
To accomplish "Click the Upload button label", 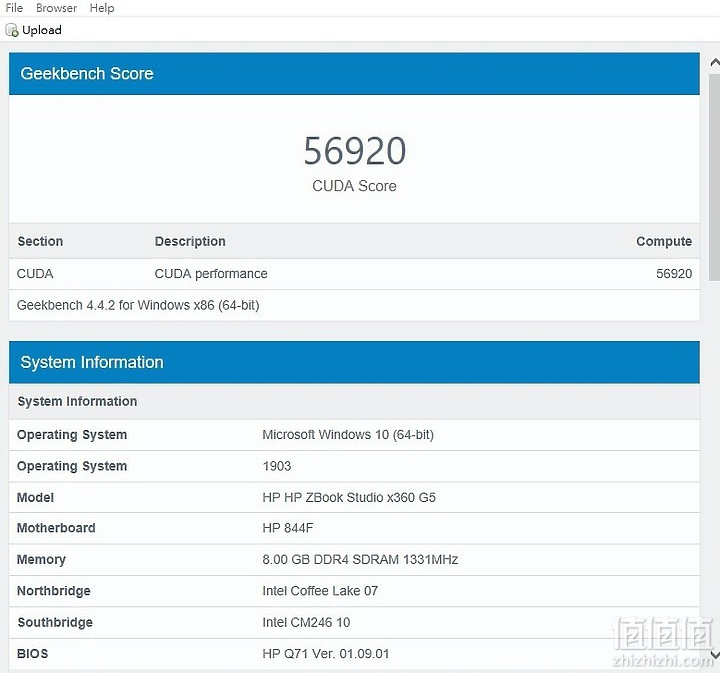I will (42, 30).
